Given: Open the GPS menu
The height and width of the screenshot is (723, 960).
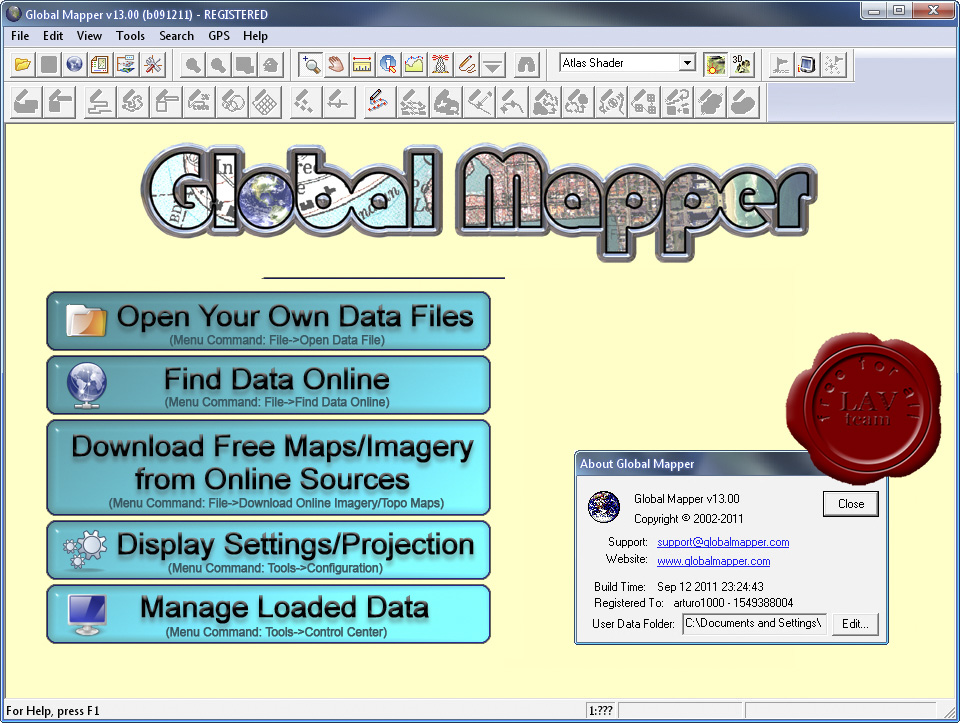Looking at the screenshot, I should (219, 36).
